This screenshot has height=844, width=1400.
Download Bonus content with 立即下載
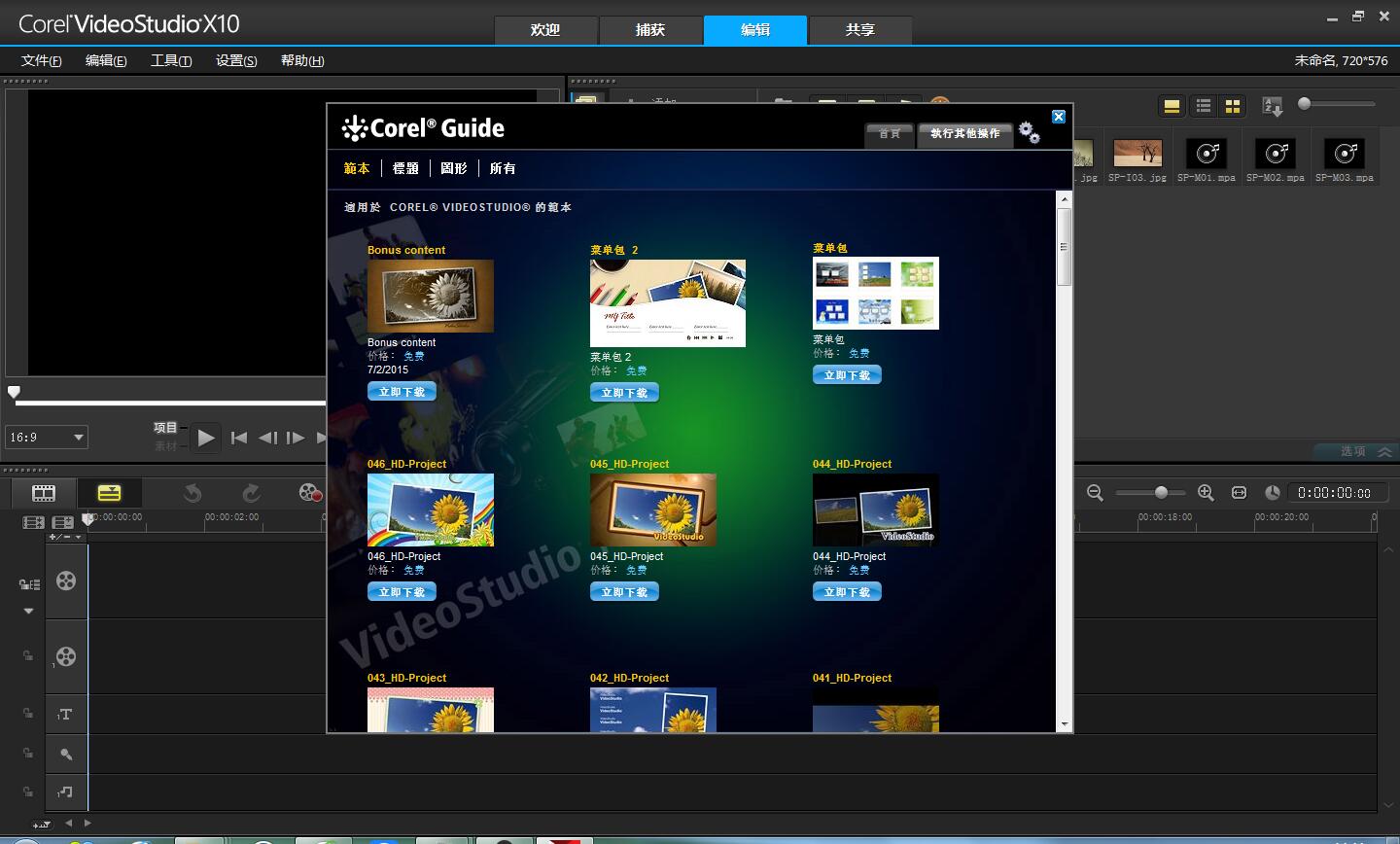tap(402, 392)
